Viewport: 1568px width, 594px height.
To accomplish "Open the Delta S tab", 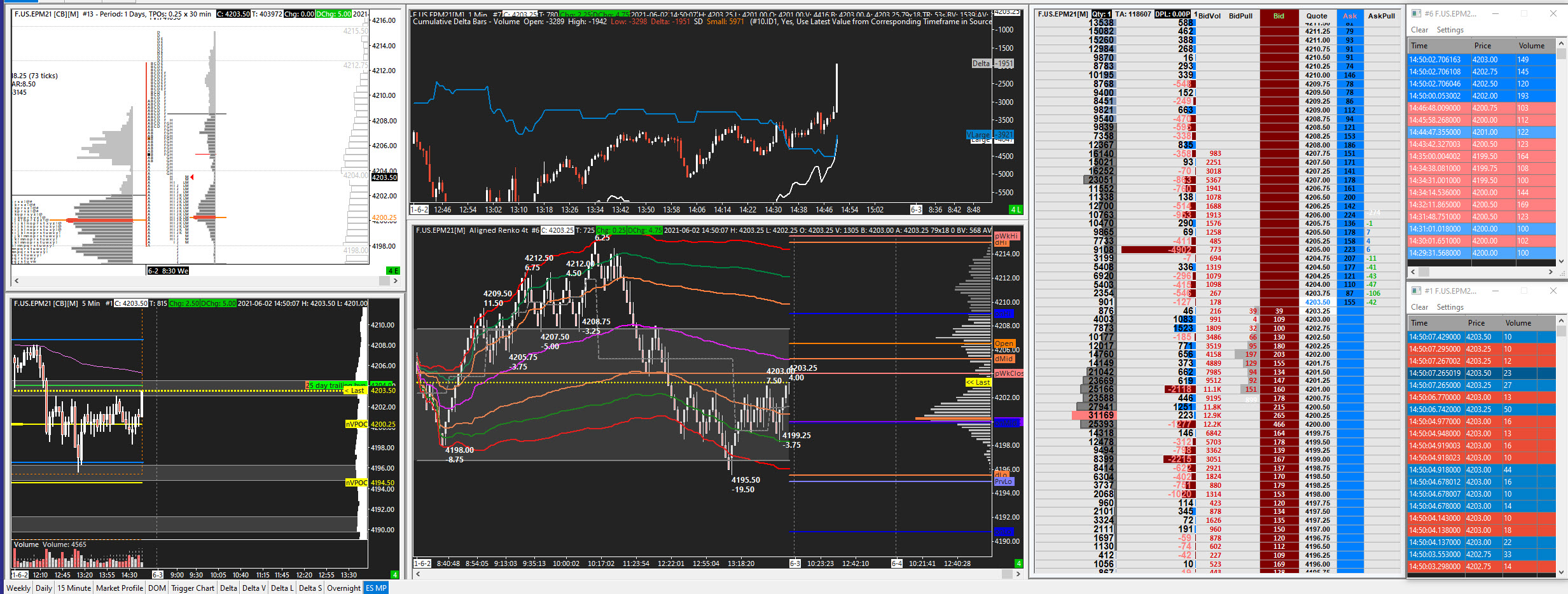I will click(x=310, y=588).
